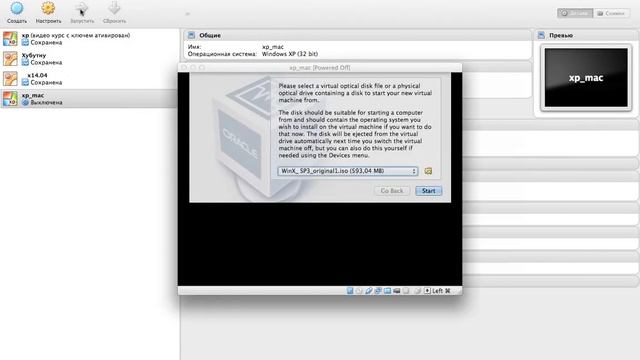Click the mouse integration status bar icon
Screen dimensions: 640x360
pos(417,291)
